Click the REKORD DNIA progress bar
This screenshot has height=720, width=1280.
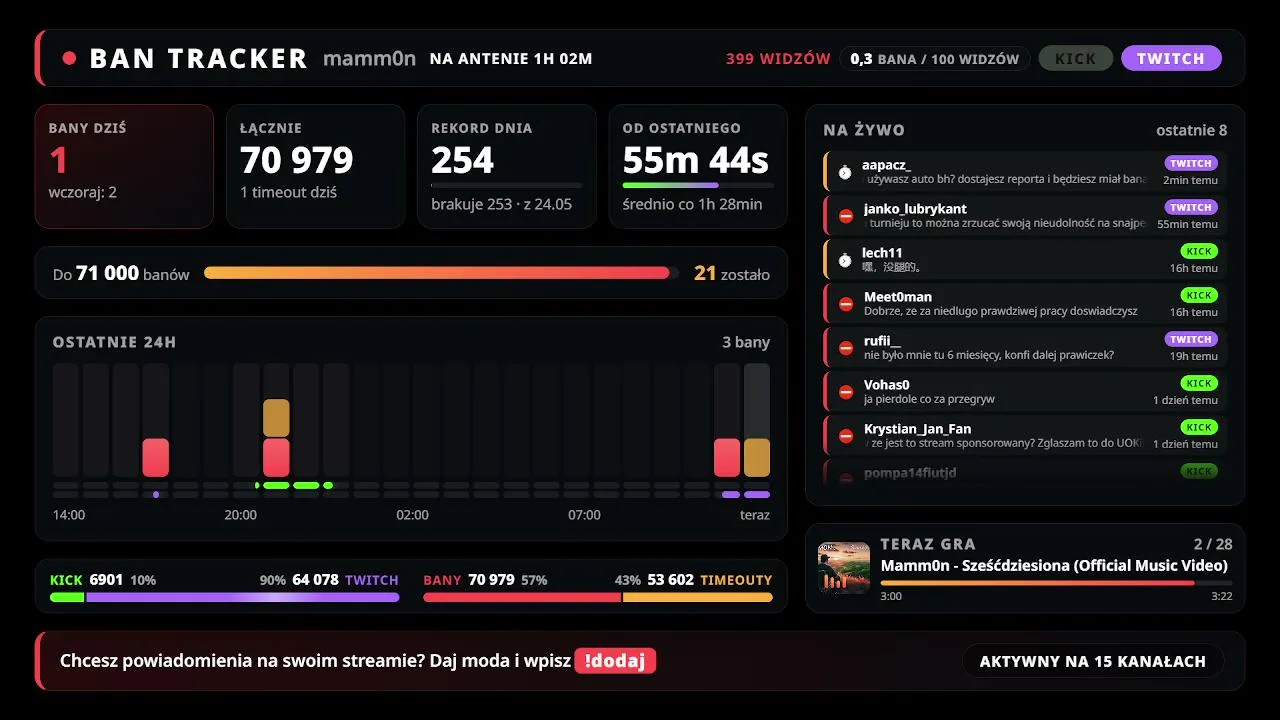[506, 185]
